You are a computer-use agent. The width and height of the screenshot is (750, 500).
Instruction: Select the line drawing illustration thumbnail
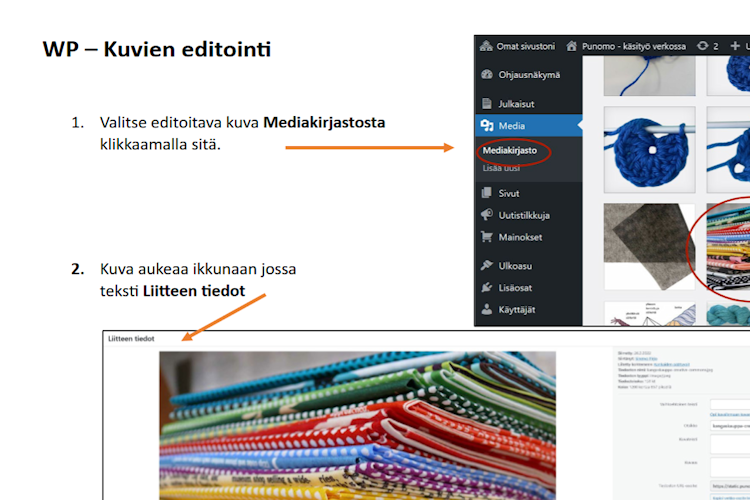[x=650, y=313]
